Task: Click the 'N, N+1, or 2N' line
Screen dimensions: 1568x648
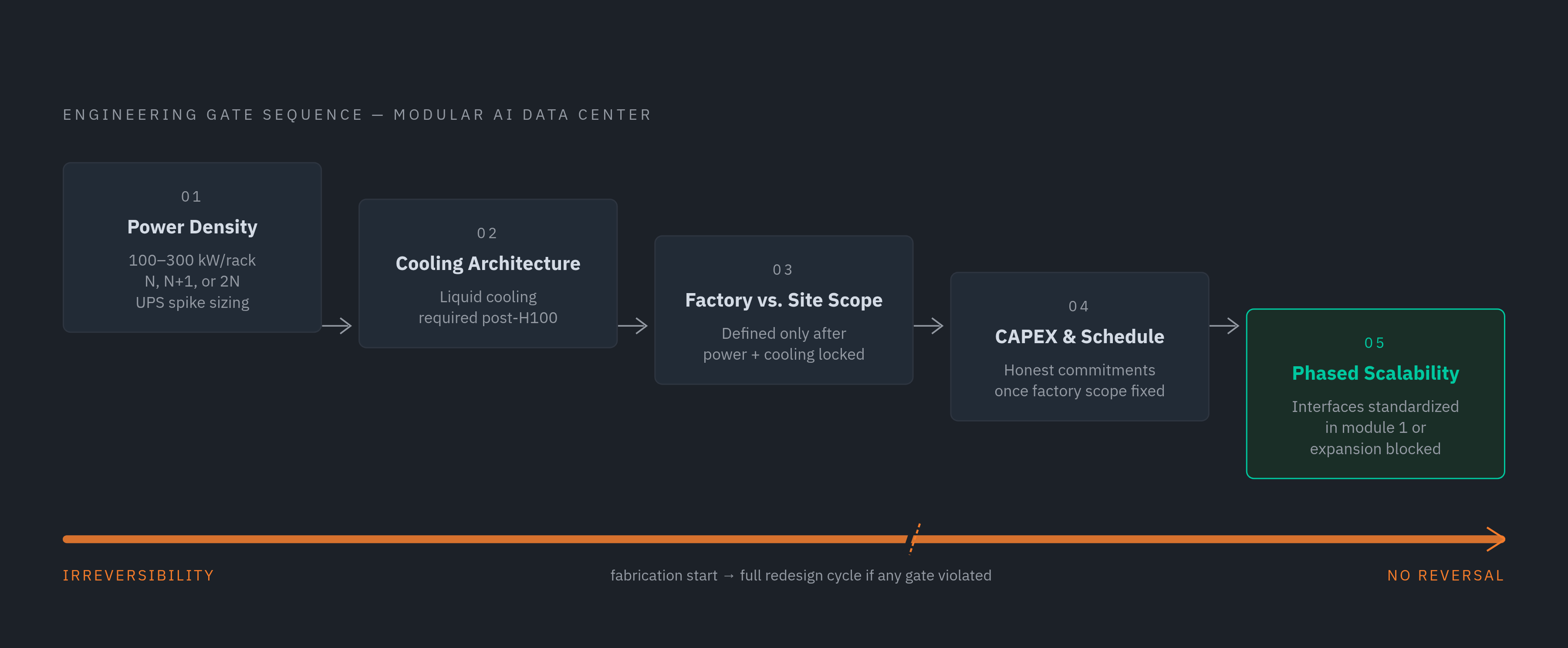Action: click(193, 282)
